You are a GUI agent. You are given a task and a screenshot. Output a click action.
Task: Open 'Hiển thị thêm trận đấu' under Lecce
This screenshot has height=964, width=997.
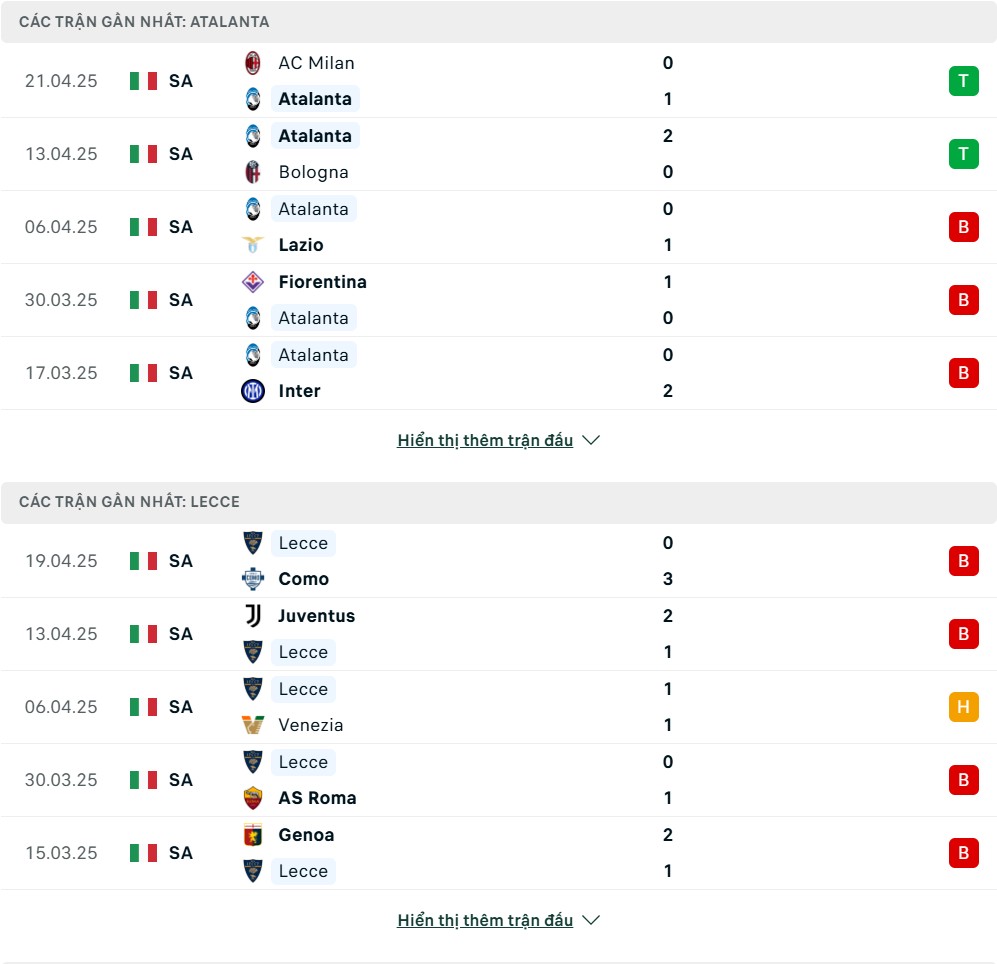pos(485,920)
